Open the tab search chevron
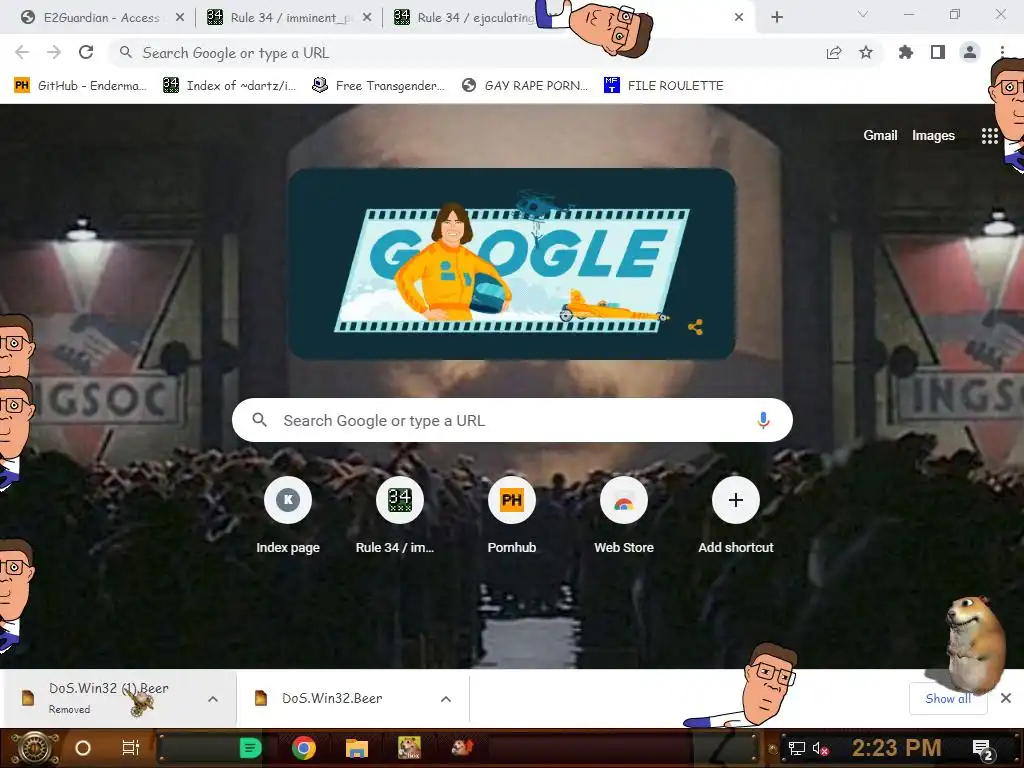Viewport: 1024px width, 768px height. [x=862, y=14]
